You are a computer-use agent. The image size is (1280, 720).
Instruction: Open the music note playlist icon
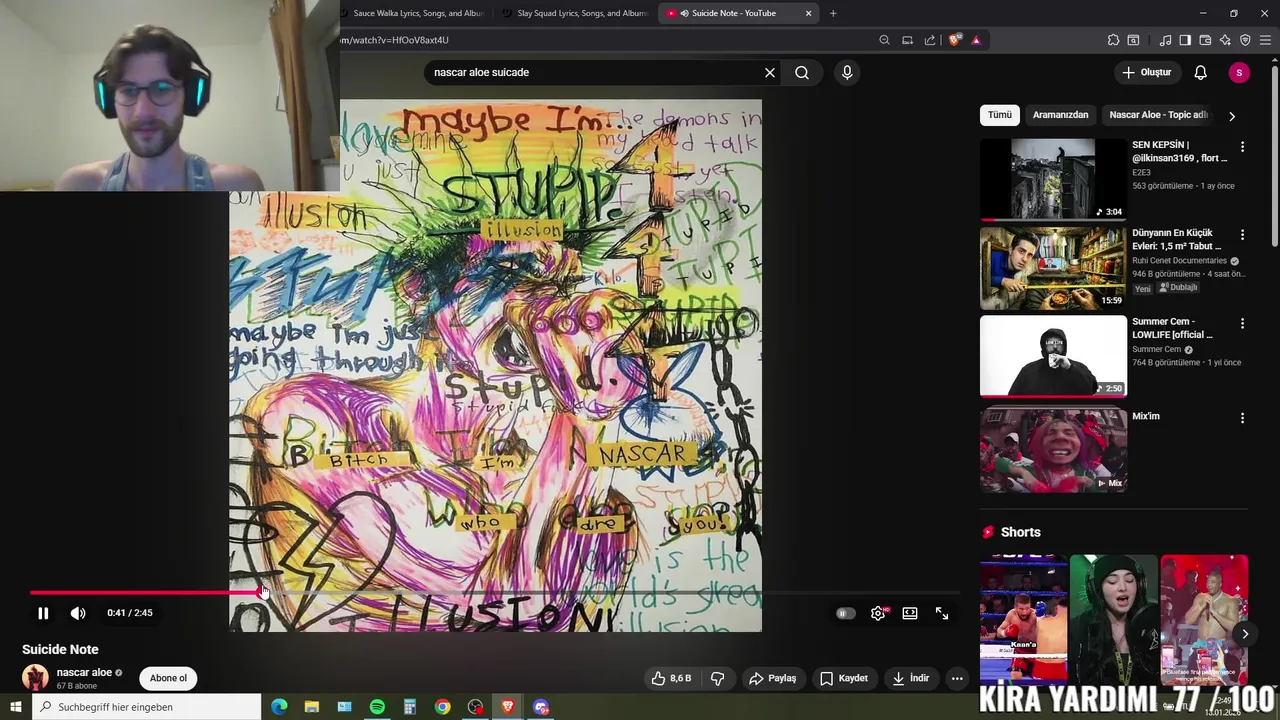point(1165,40)
